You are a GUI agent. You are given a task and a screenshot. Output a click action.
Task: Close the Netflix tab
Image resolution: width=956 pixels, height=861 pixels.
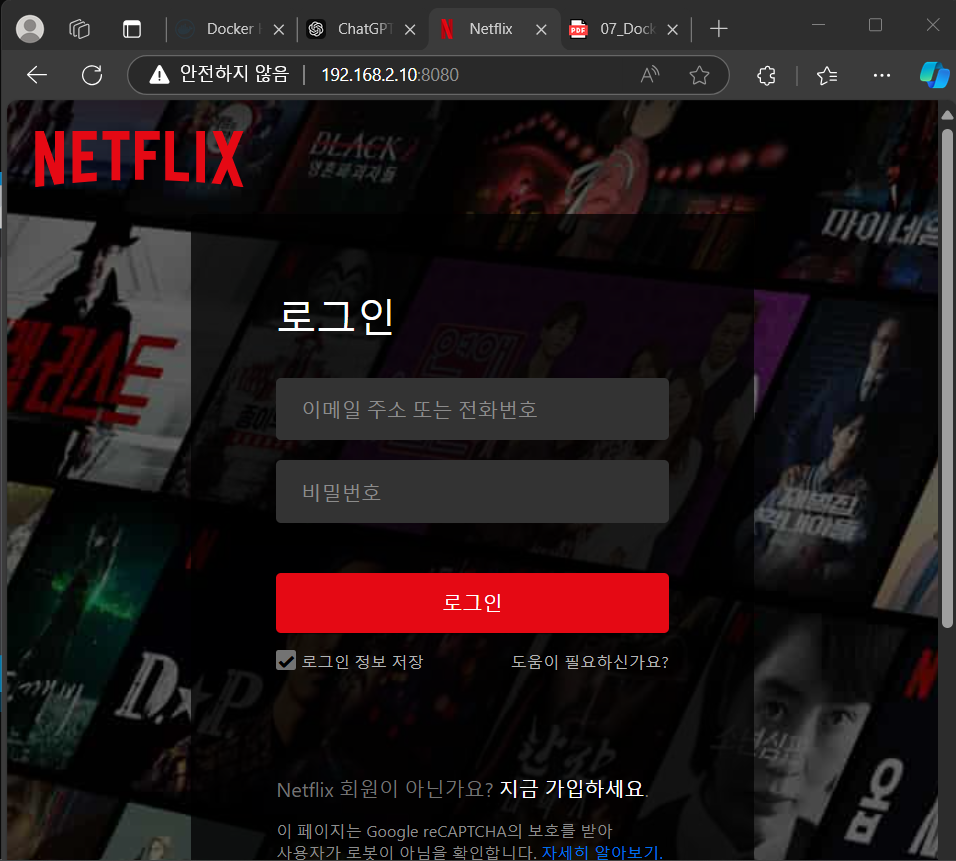[x=541, y=29]
